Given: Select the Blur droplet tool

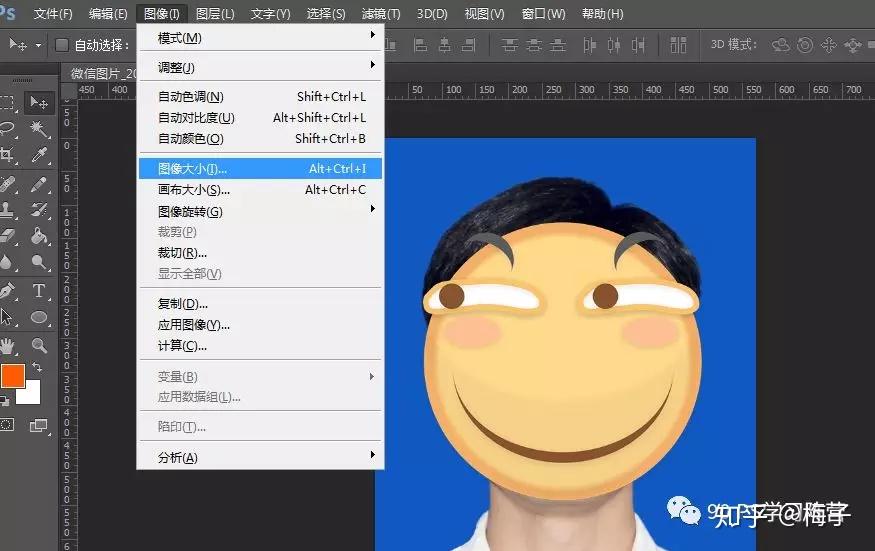Looking at the screenshot, I should [7, 262].
